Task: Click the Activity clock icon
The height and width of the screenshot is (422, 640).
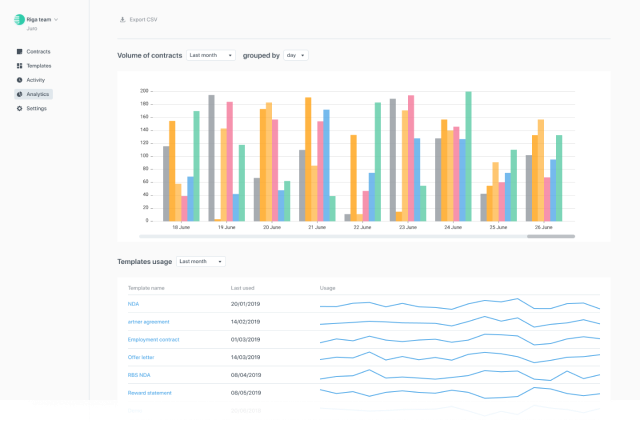Action: click(x=19, y=80)
